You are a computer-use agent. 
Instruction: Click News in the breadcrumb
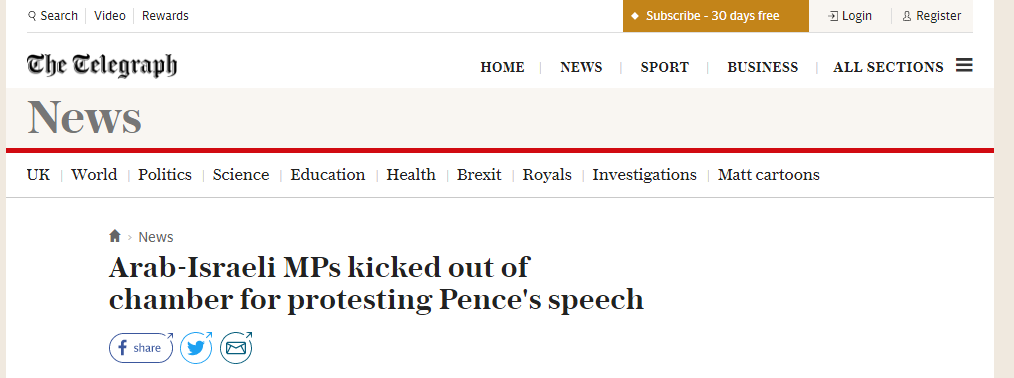[156, 237]
